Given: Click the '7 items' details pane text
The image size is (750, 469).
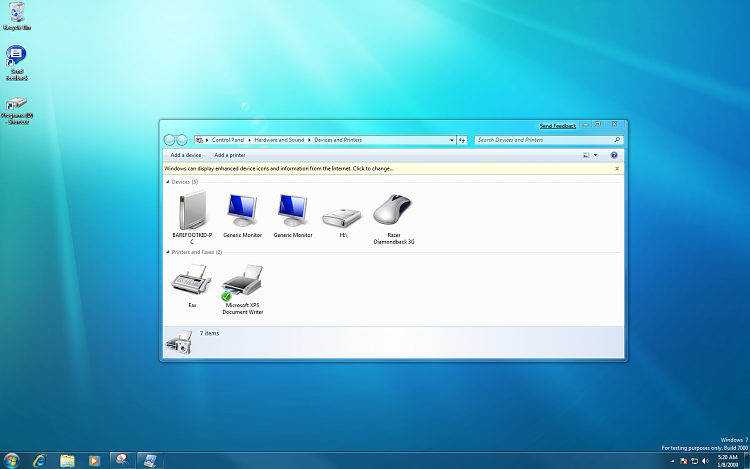Looking at the screenshot, I should pos(209,334).
